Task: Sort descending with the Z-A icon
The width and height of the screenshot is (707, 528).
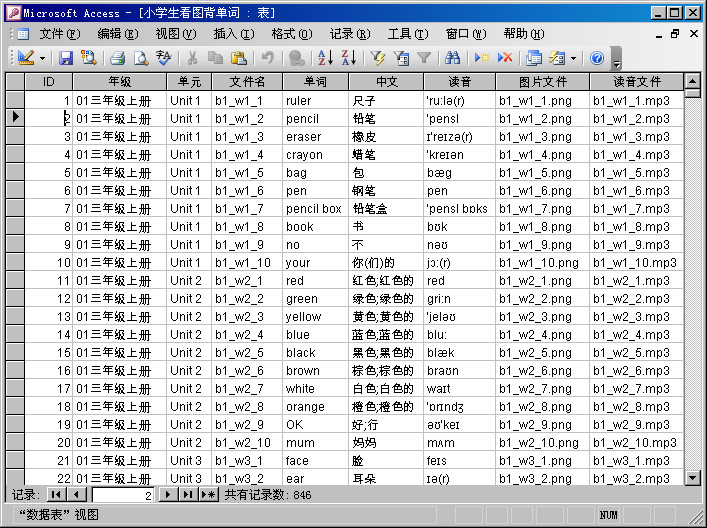Action: point(349,58)
